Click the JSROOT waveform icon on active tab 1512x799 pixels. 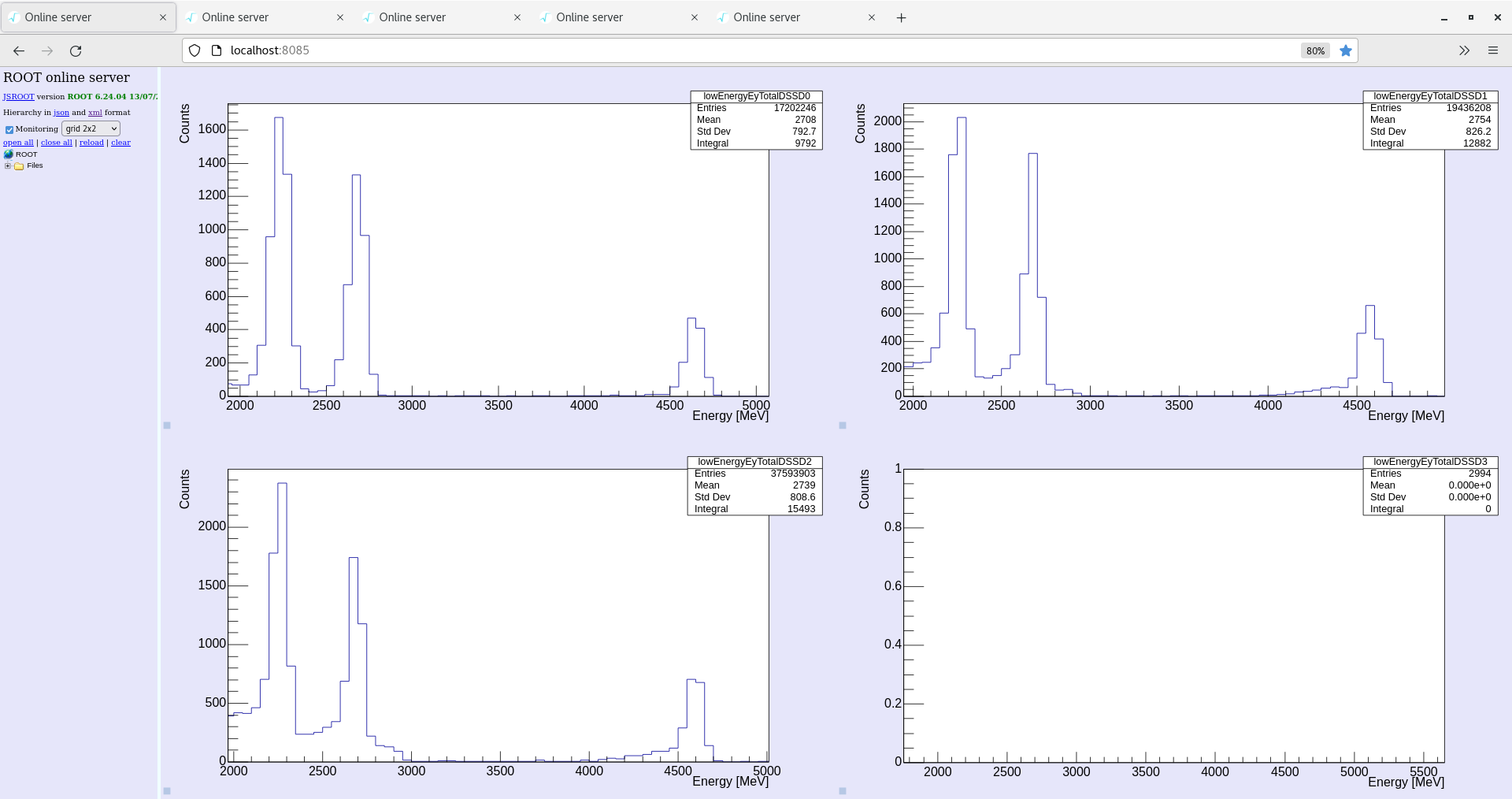click(x=13, y=17)
